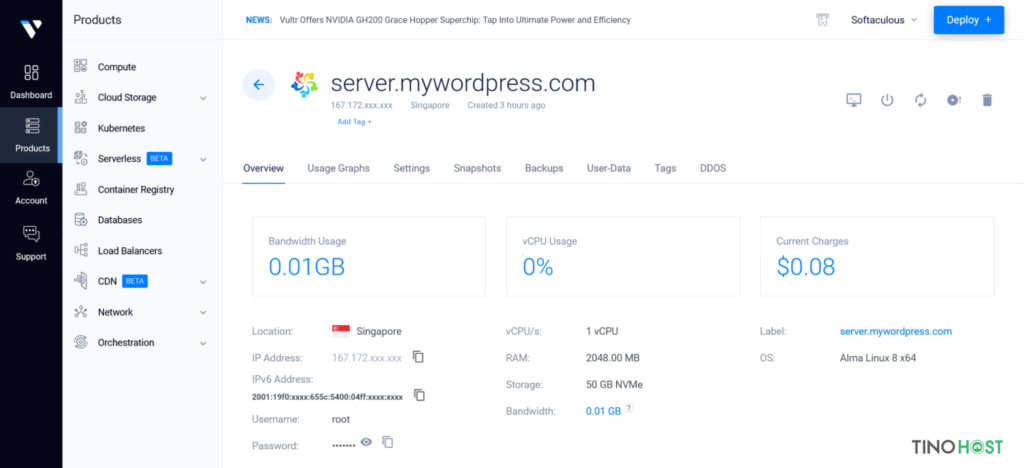Click the Add Tag + link
This screenshot has height=468, width=1024.
[x=354, y=122]
